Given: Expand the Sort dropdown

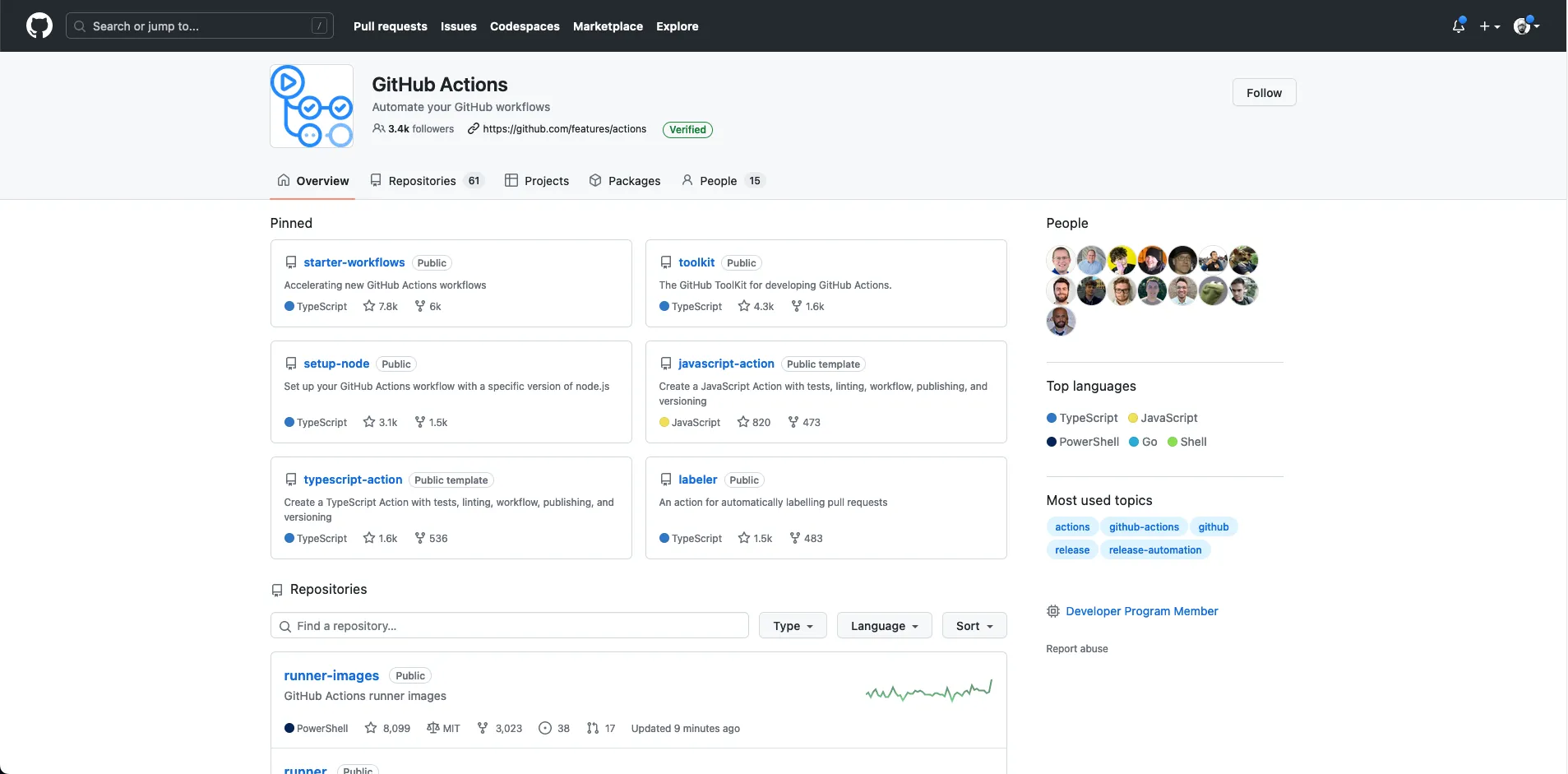Looking at the screenshot, I should point(974,626).
